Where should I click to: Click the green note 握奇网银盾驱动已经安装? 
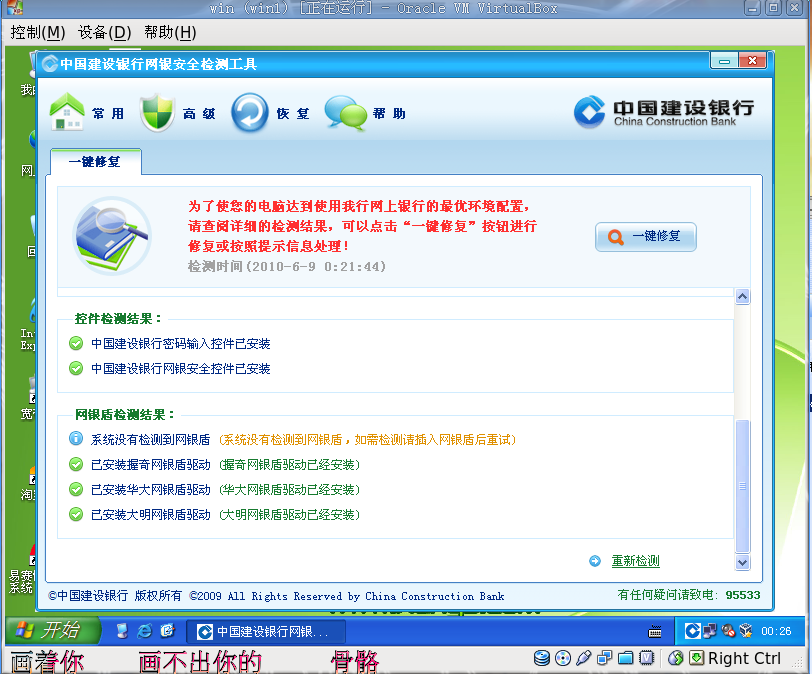point(289,465)
